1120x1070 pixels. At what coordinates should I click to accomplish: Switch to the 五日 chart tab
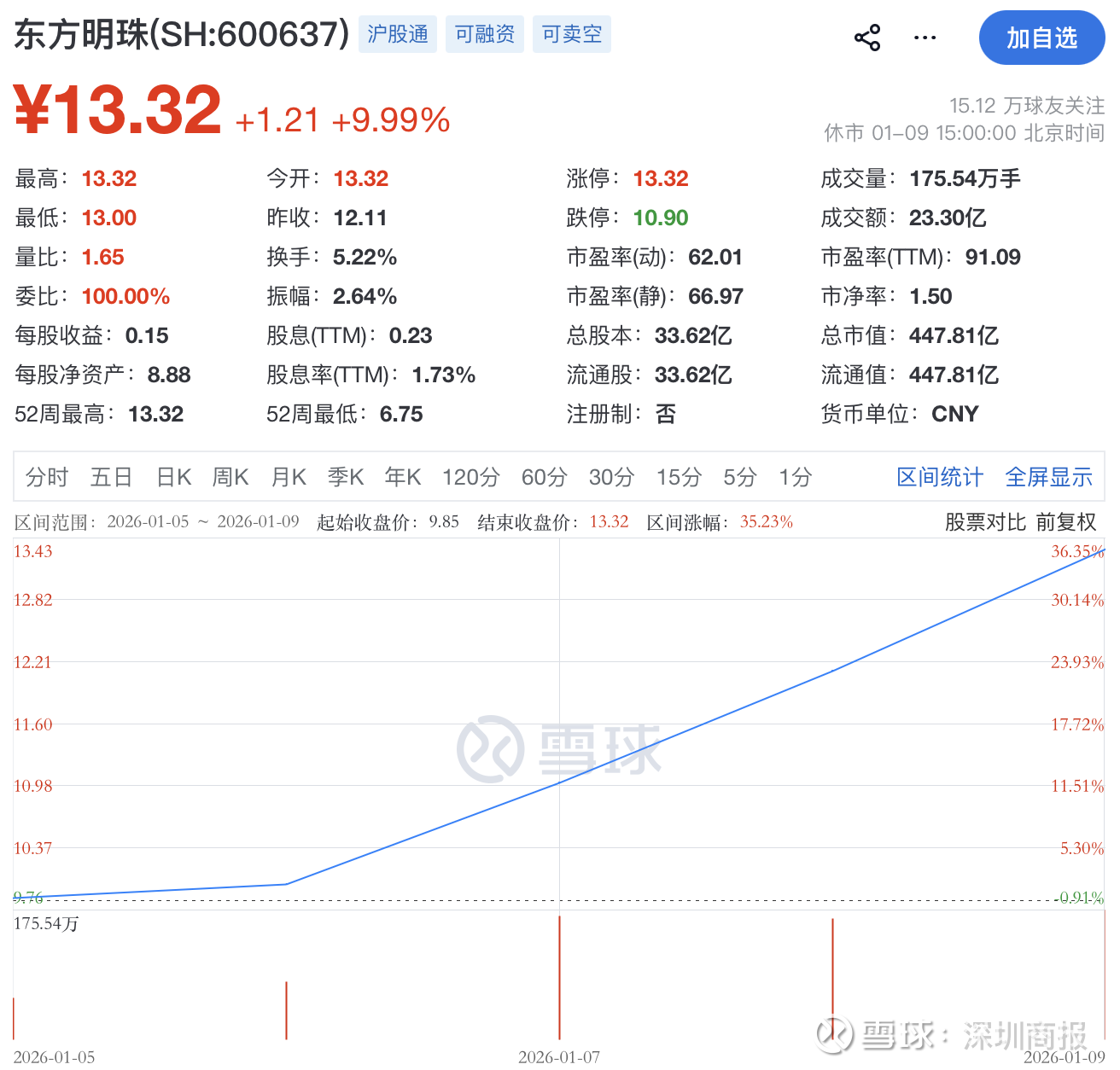tap(112, 477)
